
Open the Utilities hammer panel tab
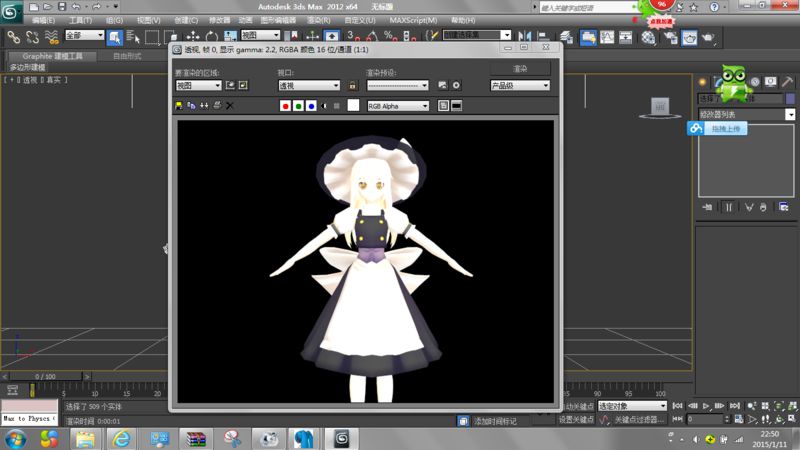787,82
